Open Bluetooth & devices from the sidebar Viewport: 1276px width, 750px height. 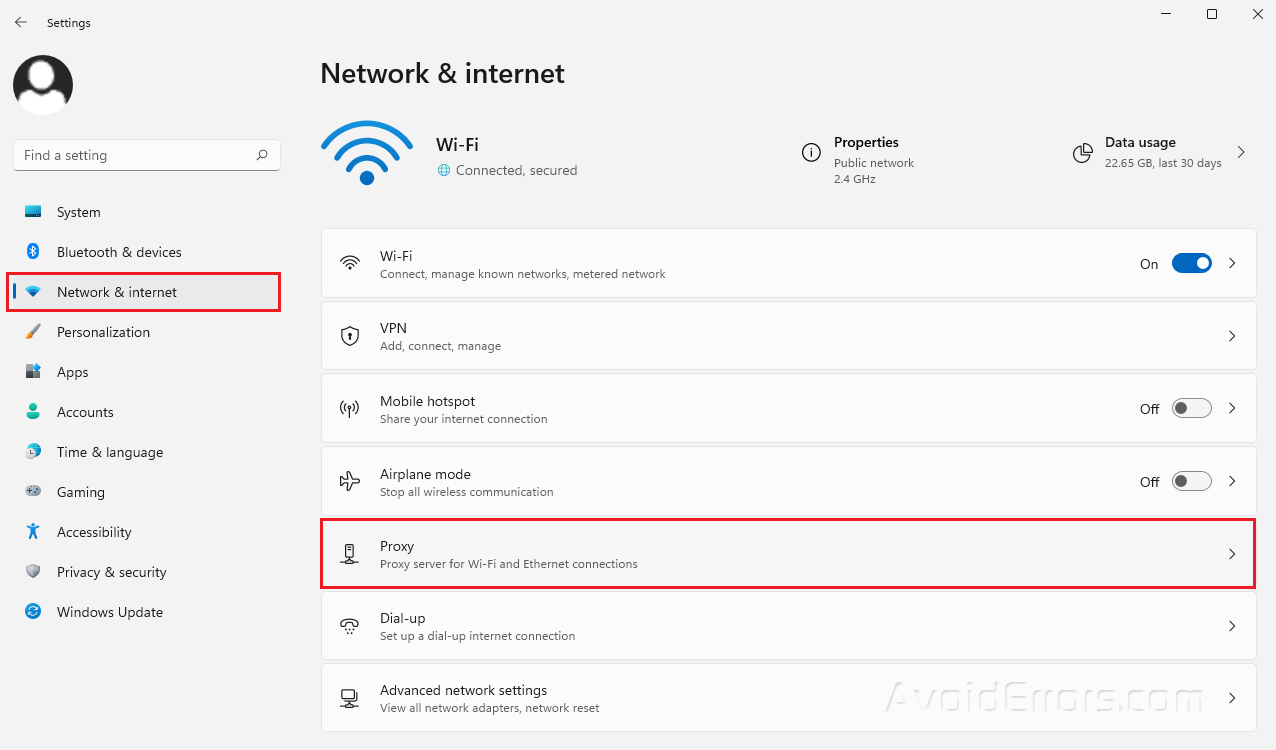pyautogui.click(x=34, y=252)
